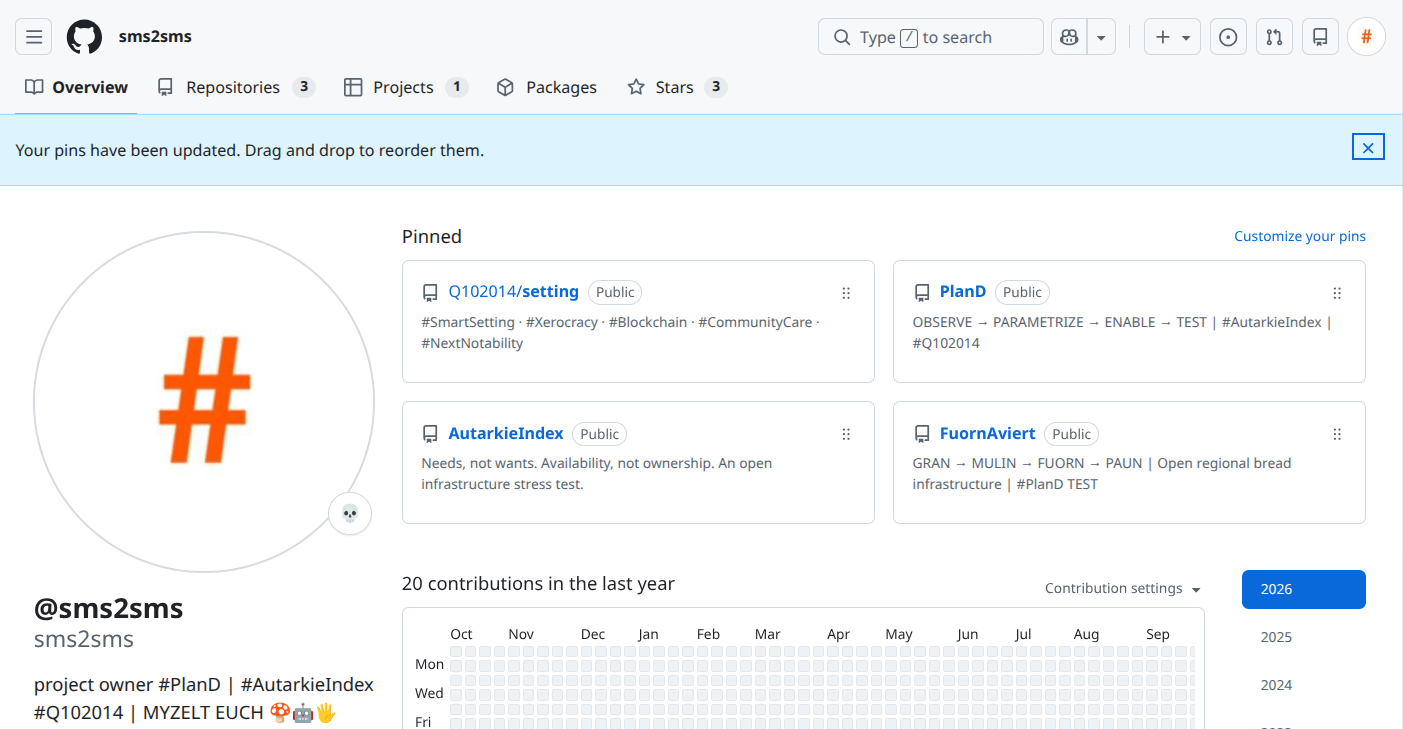Open the Q102014/setting repository link
Image resolution: width=1403 pixels, height=729 pixels.
(x=514, y=292)
